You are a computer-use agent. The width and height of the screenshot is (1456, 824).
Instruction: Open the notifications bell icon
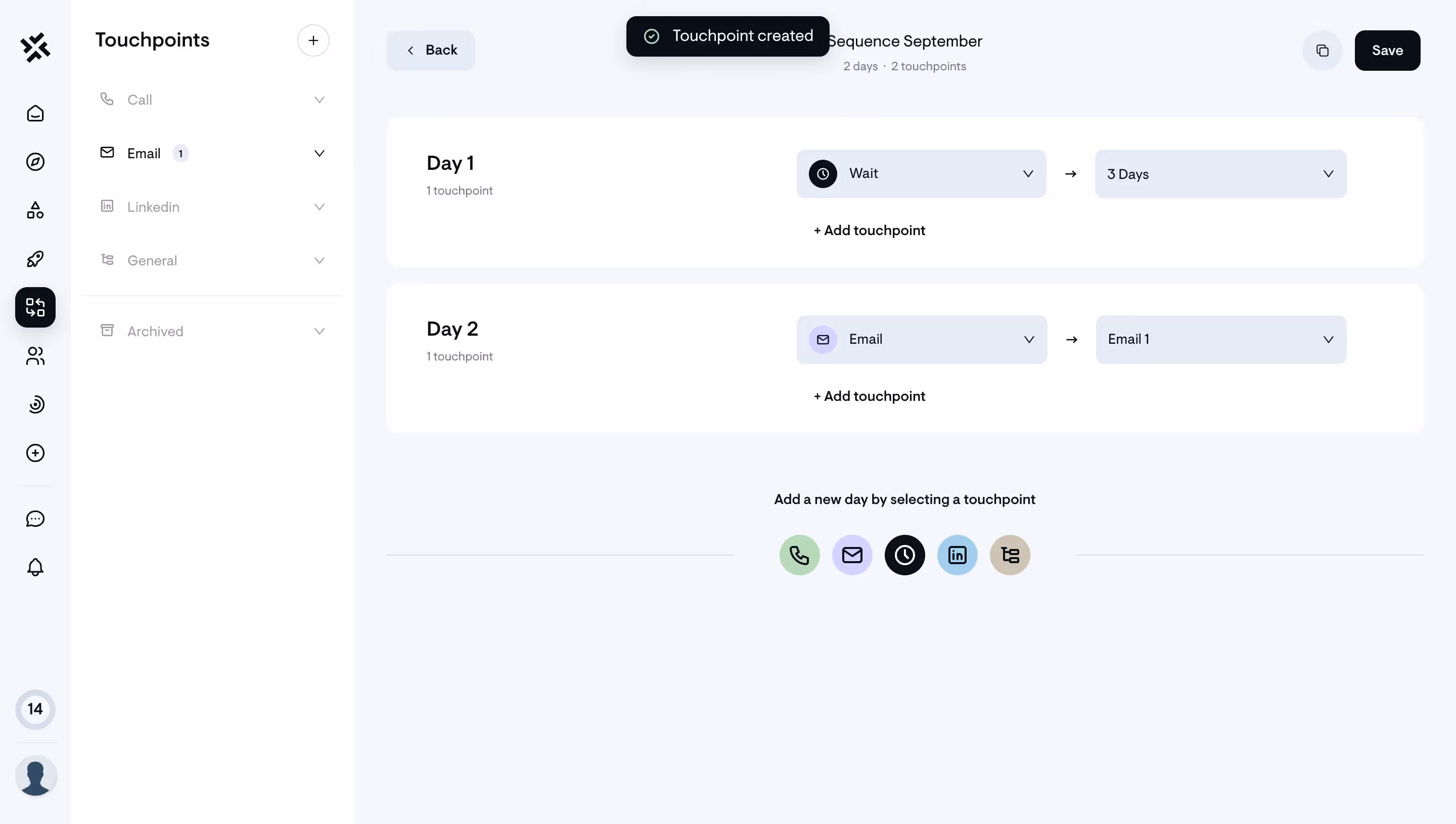[35, 567]
